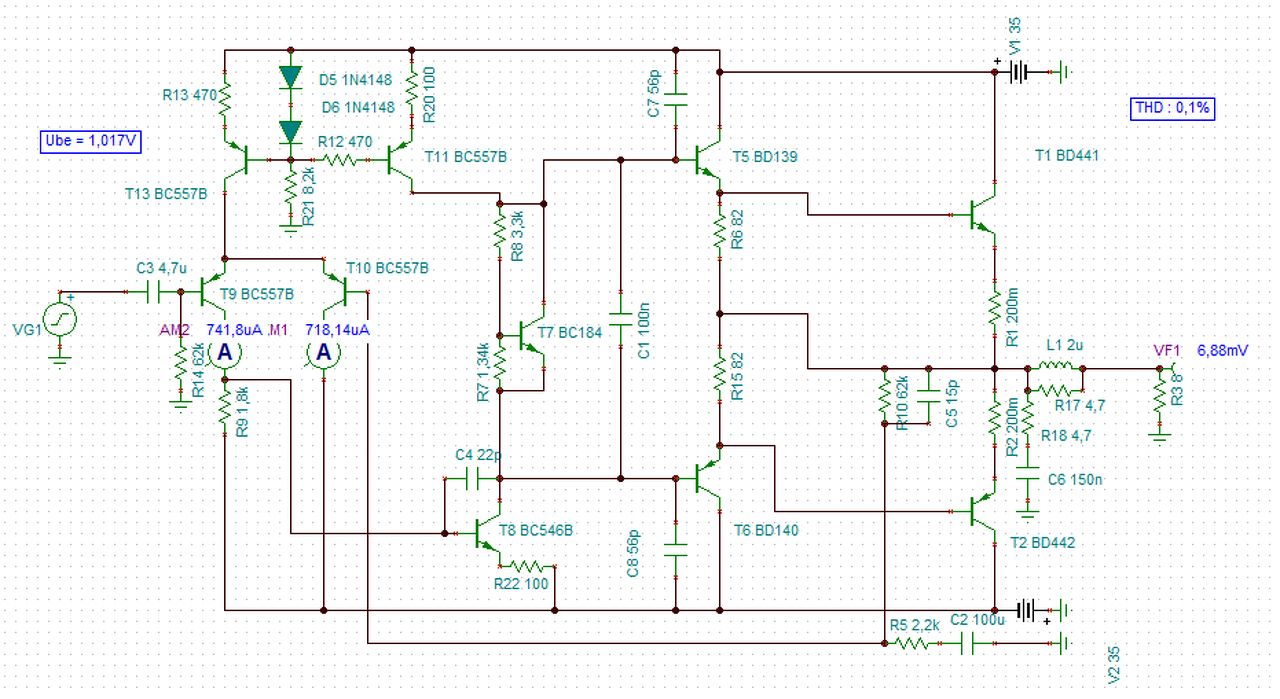Select diode D6 1N4148

291,130
